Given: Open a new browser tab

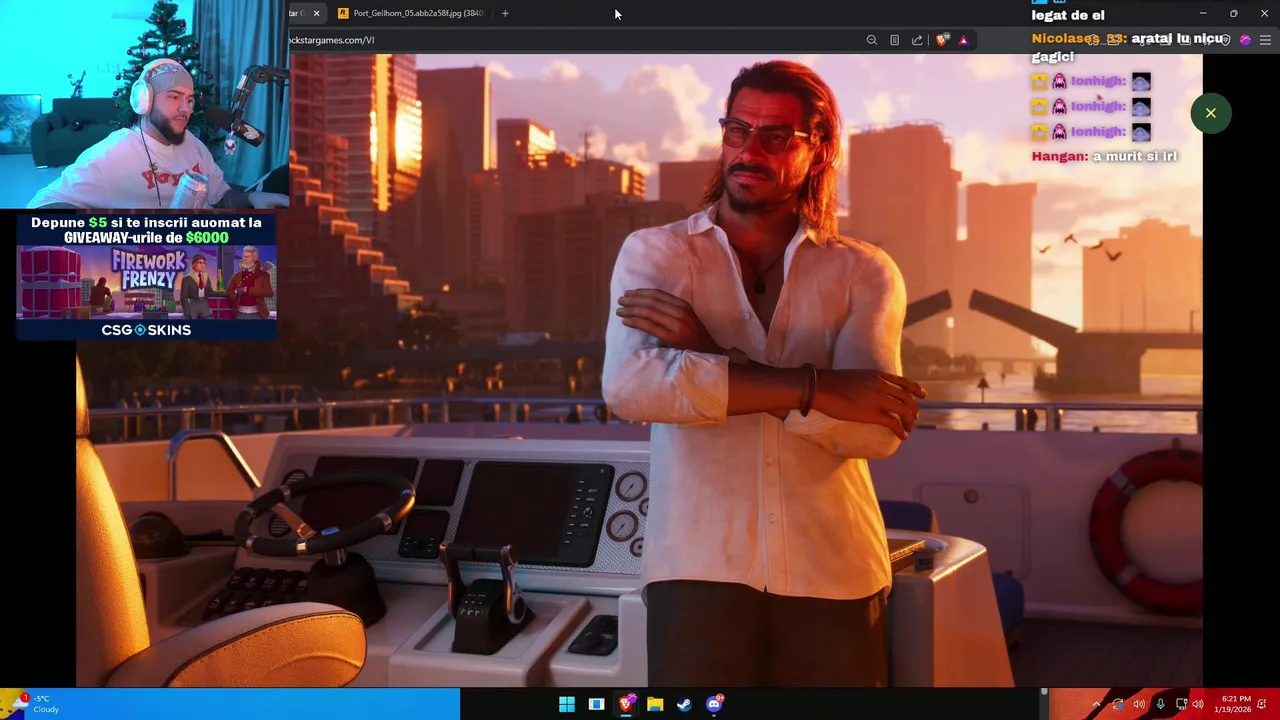Looking at the screenshot, I should coord(505,13).
